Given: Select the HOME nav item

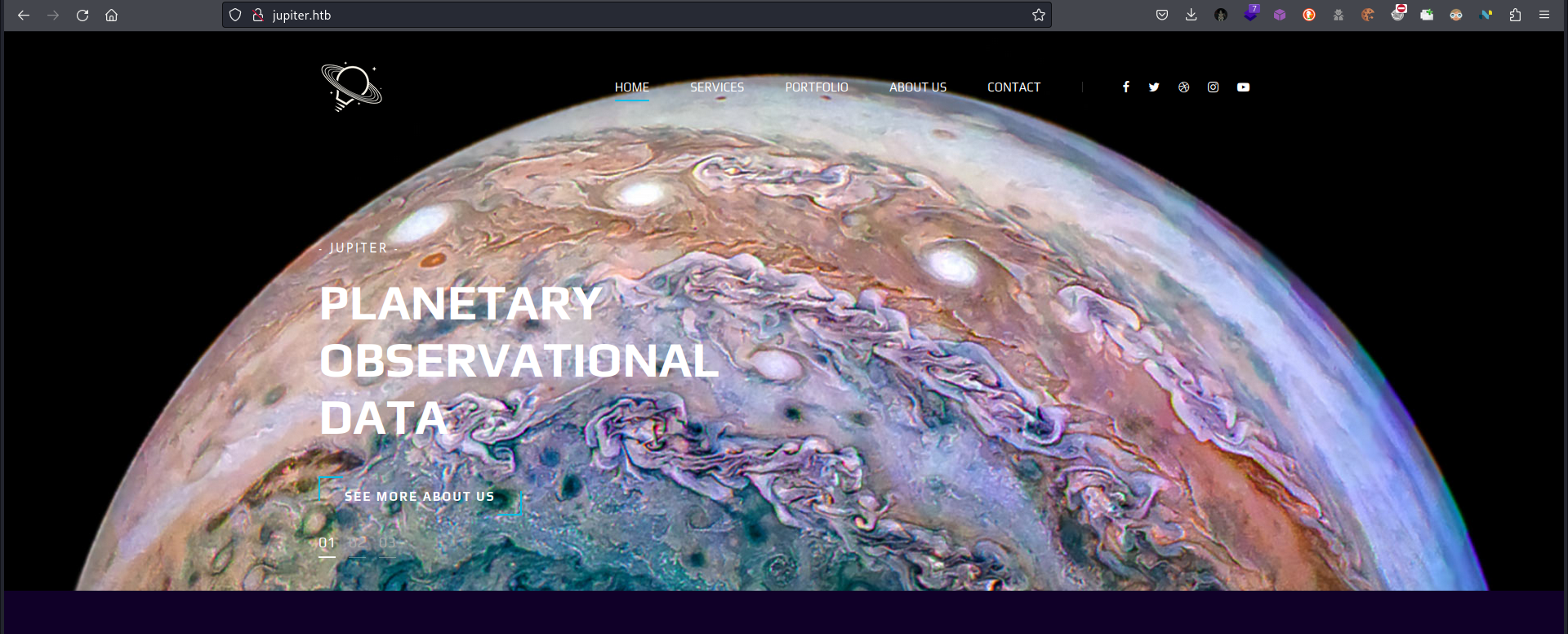Looking at the screenshot, I should (x=632, y=87).
